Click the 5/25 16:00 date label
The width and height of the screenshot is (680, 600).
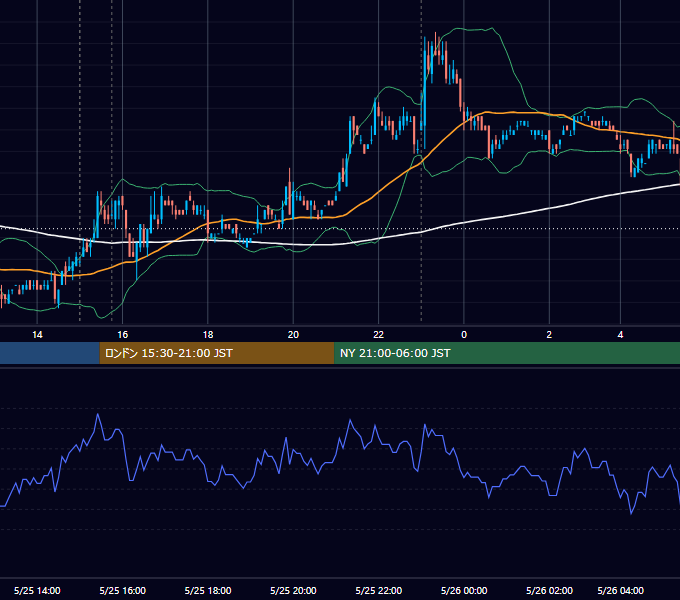(123, 590)
